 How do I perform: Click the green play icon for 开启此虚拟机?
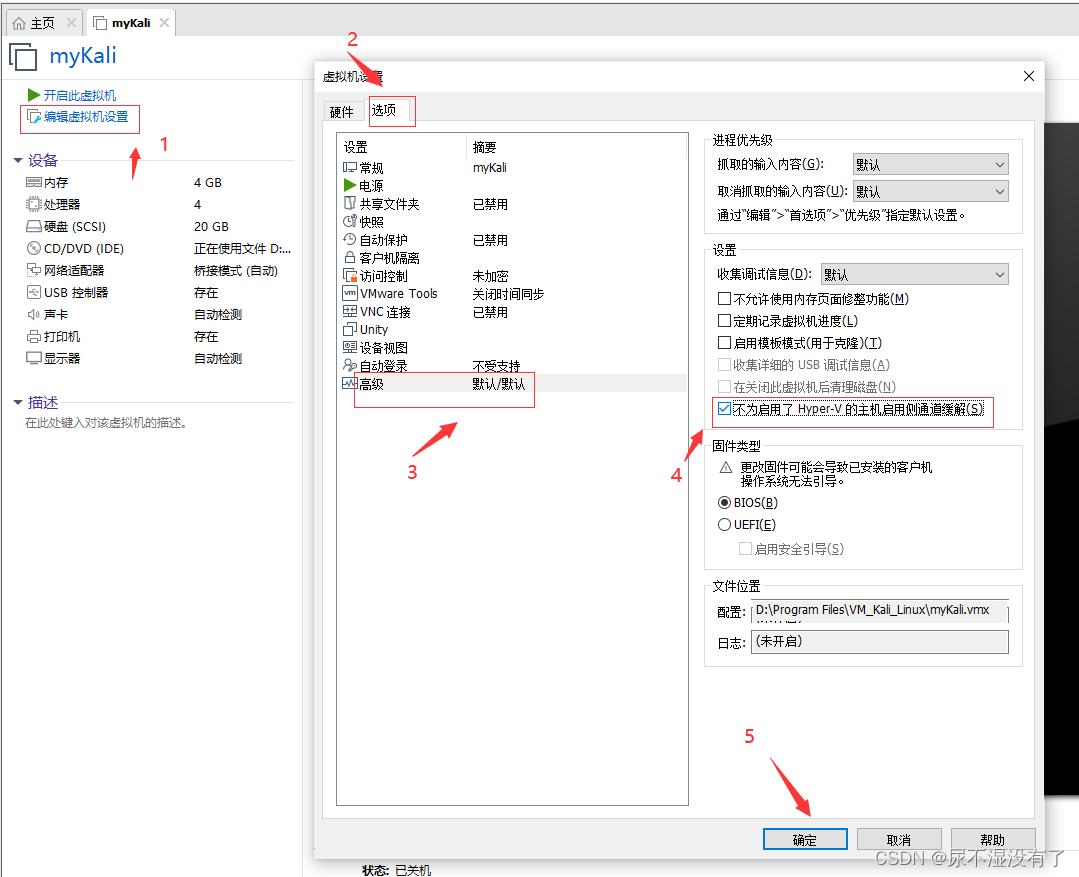34,94
